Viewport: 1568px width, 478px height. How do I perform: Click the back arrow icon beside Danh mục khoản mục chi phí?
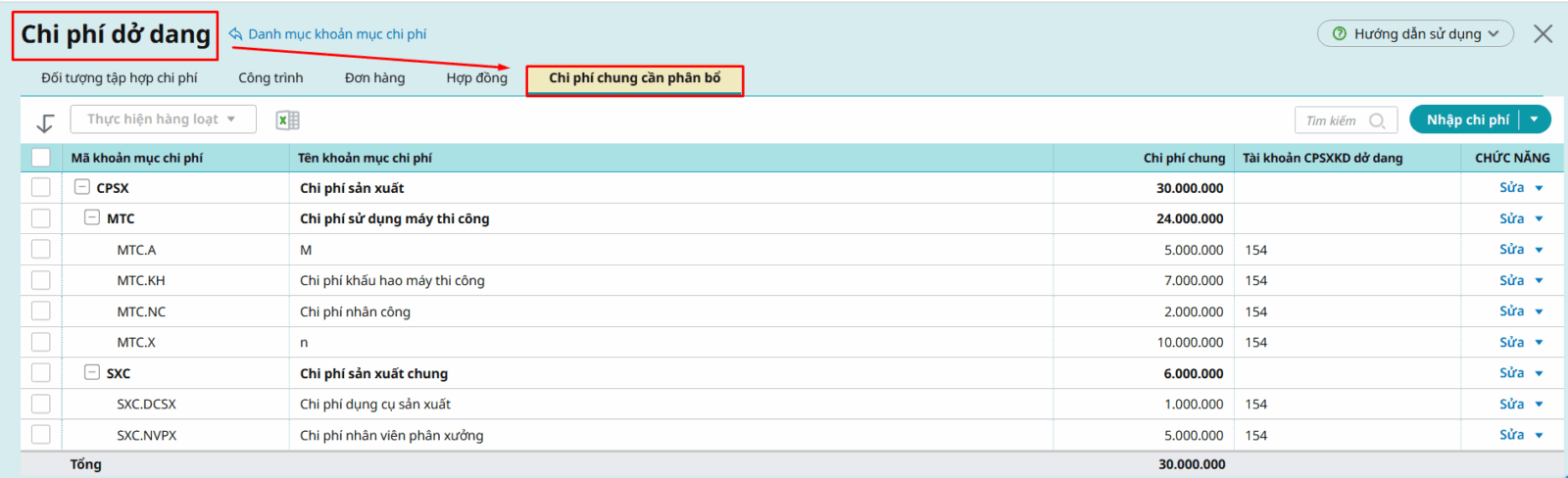235,34
